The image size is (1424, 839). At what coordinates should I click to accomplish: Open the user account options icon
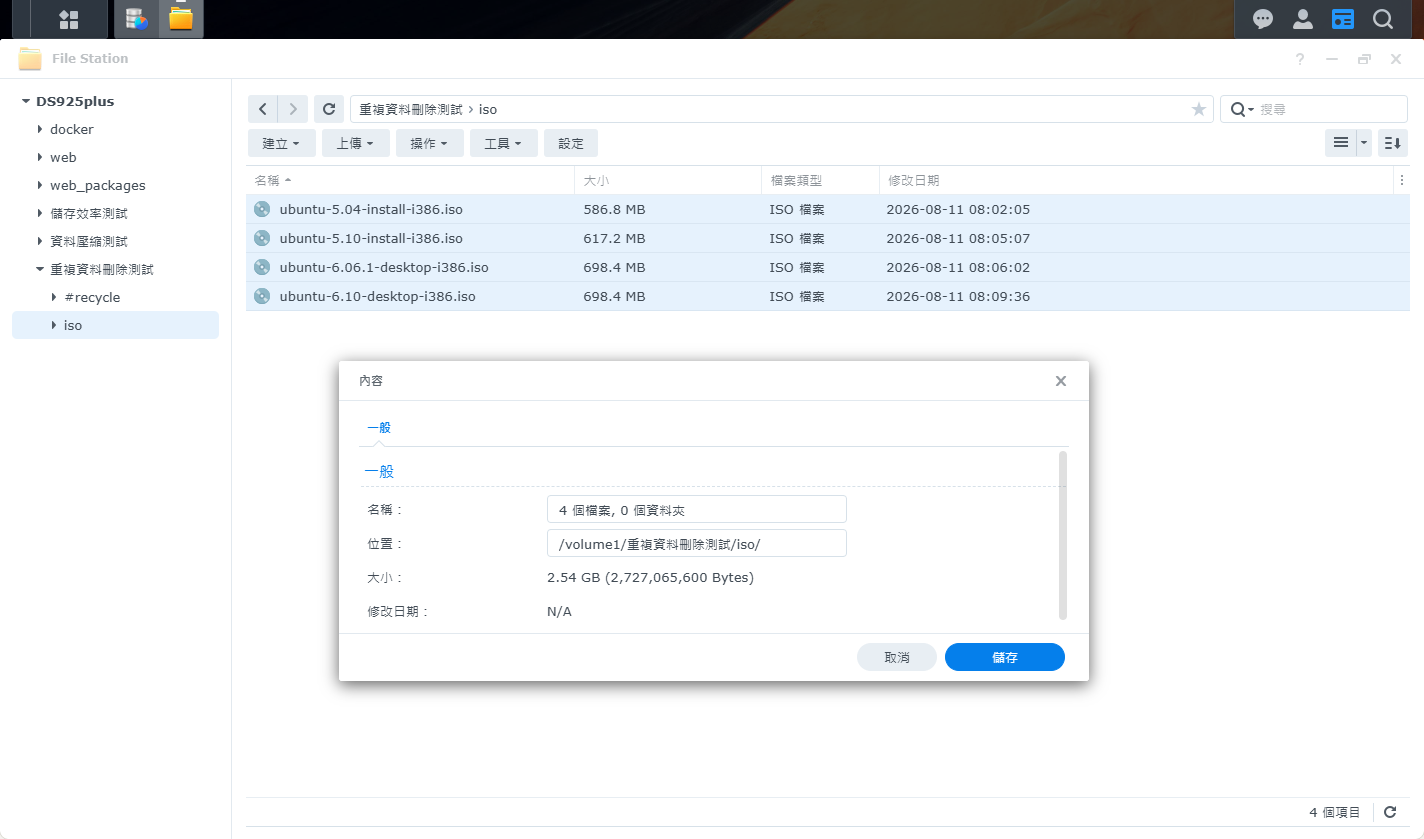1303,19
